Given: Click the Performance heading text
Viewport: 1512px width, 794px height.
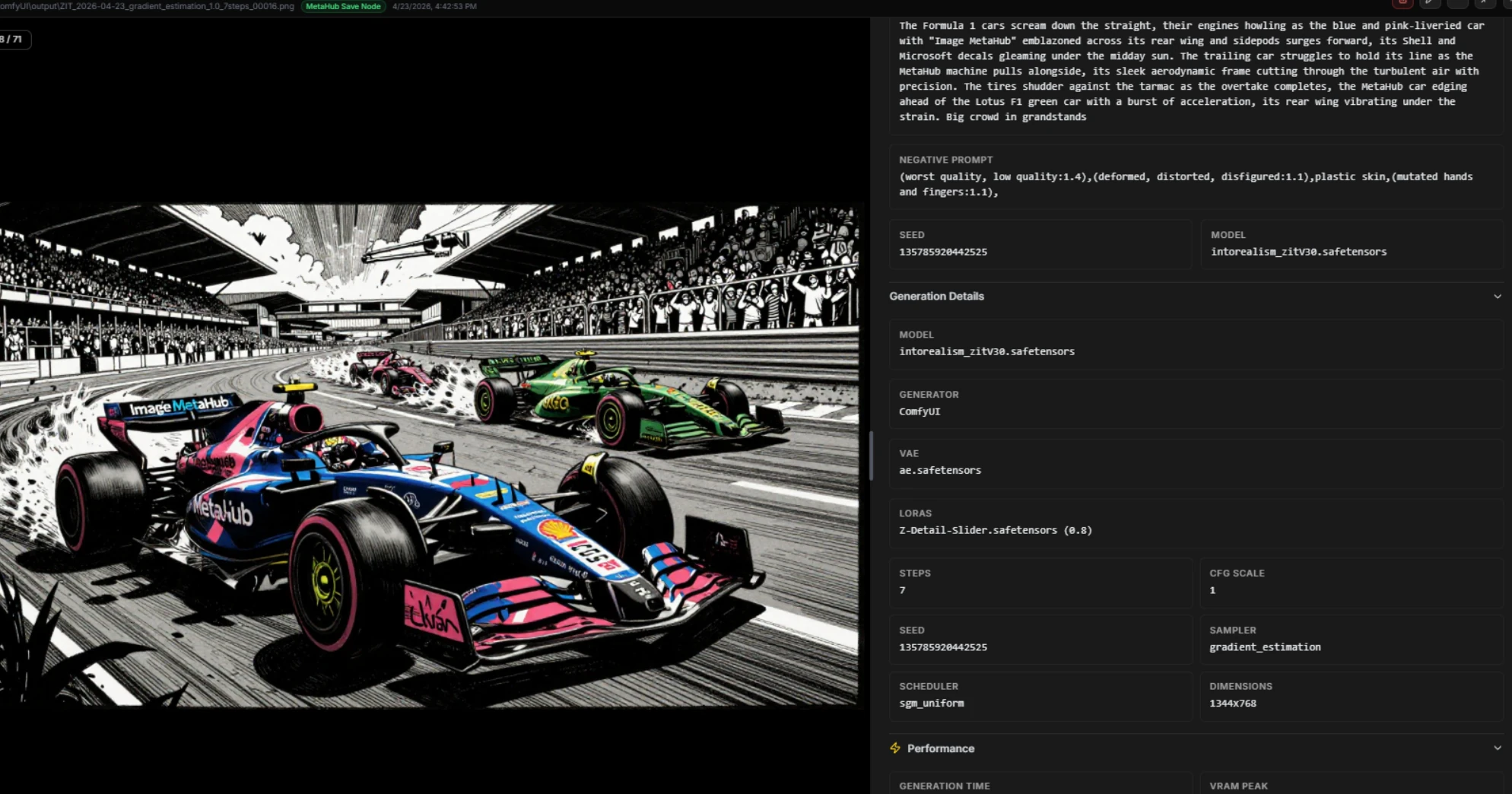Looking at the screenshot, I should [x=940, y=748].
